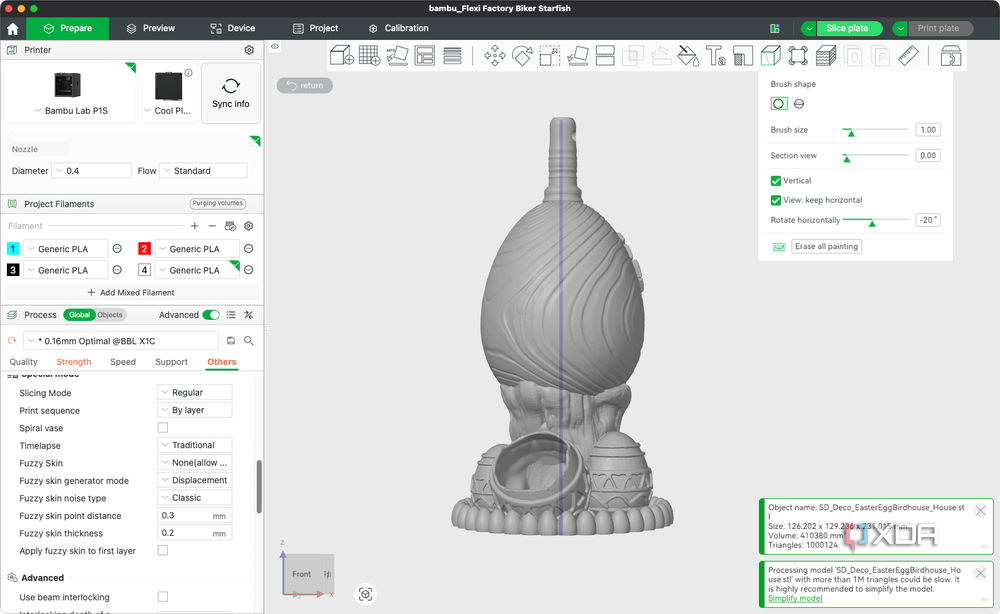Select the Lay on face tool
Screen dimensions: 1000x614
point(578,55)
